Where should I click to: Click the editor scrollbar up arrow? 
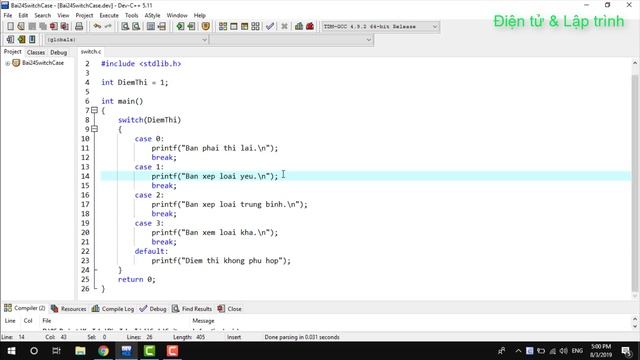tap(635, 63)
